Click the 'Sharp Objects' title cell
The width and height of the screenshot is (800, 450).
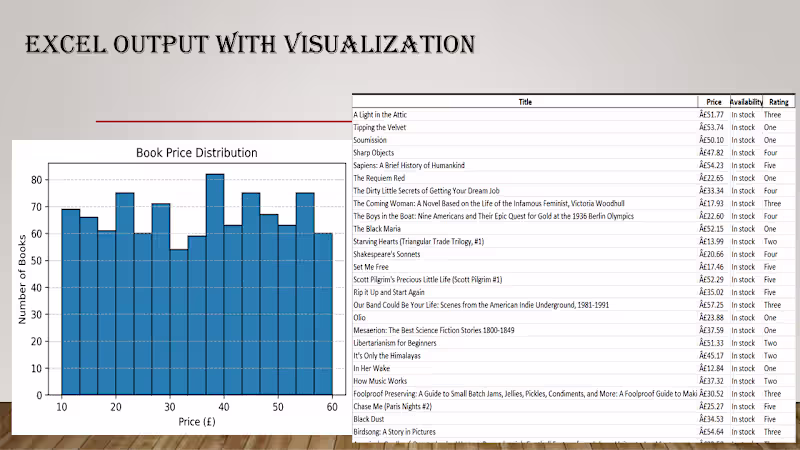tap(525, 153)
